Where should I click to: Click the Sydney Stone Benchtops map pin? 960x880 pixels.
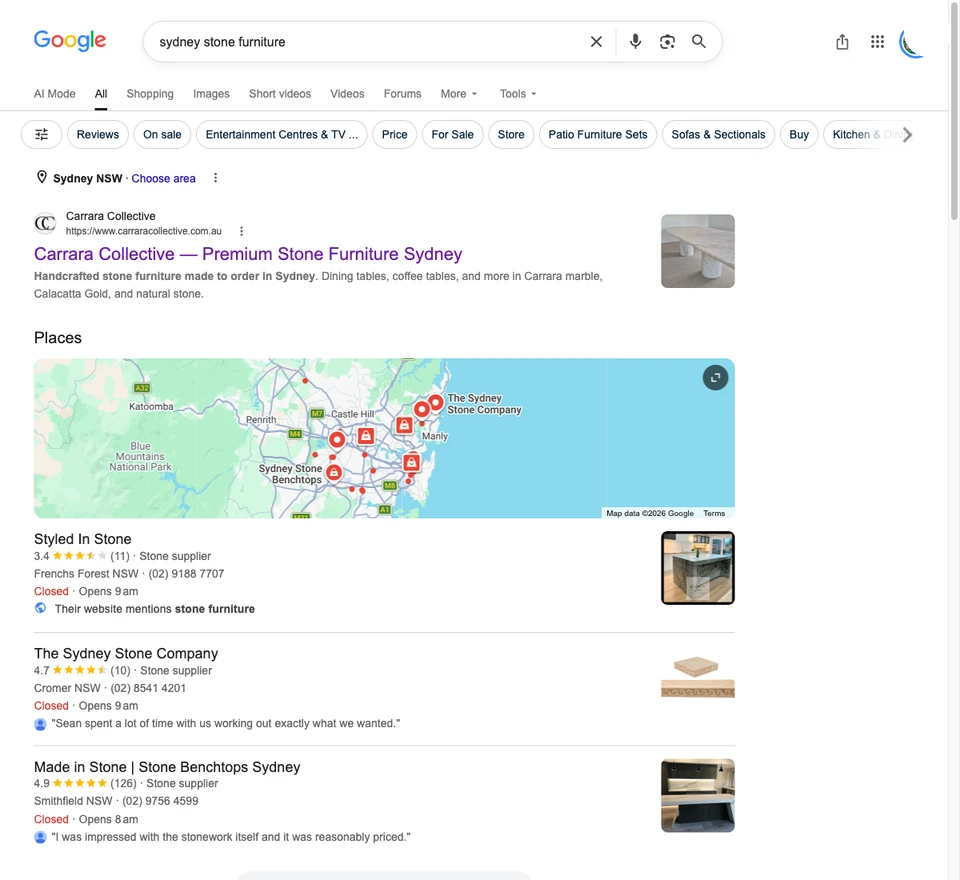tap(334, 472)
